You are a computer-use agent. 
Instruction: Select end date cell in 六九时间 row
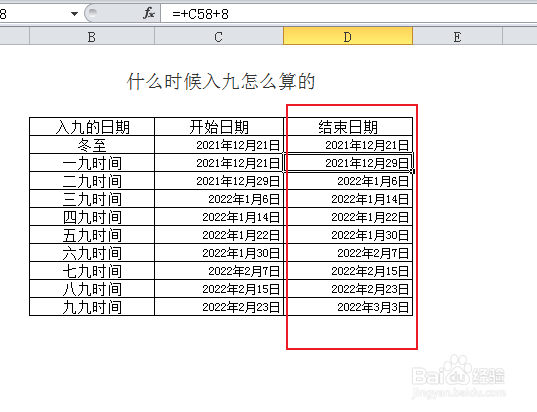[348, 253]
